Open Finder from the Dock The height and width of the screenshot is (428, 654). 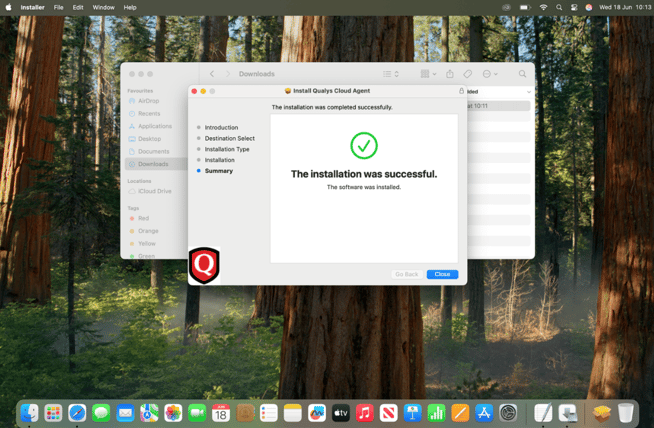click(30, 413)
